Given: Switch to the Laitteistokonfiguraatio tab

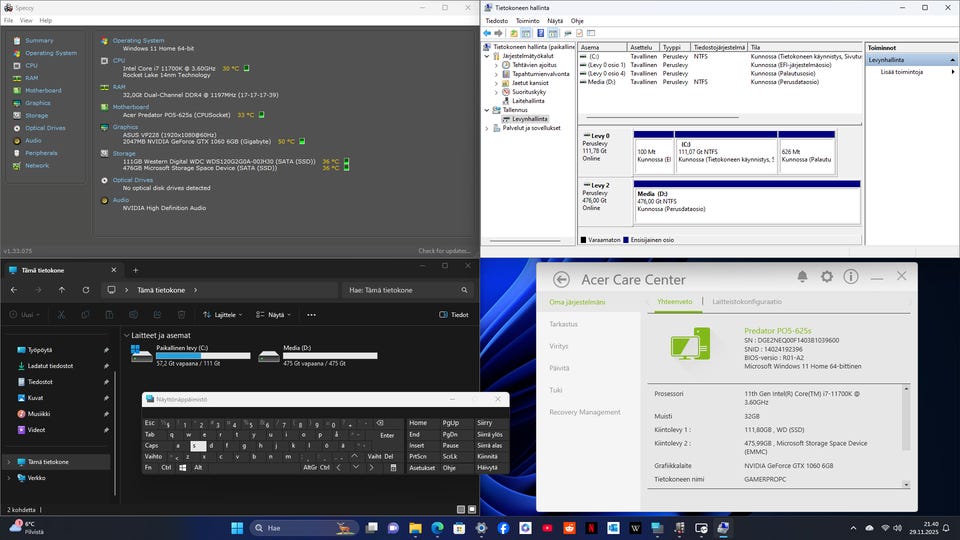Looking at the screenshot, I should (747, 301).
